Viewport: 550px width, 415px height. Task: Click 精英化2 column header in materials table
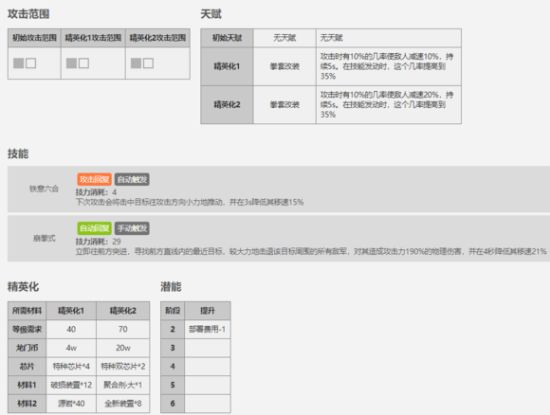123,310
